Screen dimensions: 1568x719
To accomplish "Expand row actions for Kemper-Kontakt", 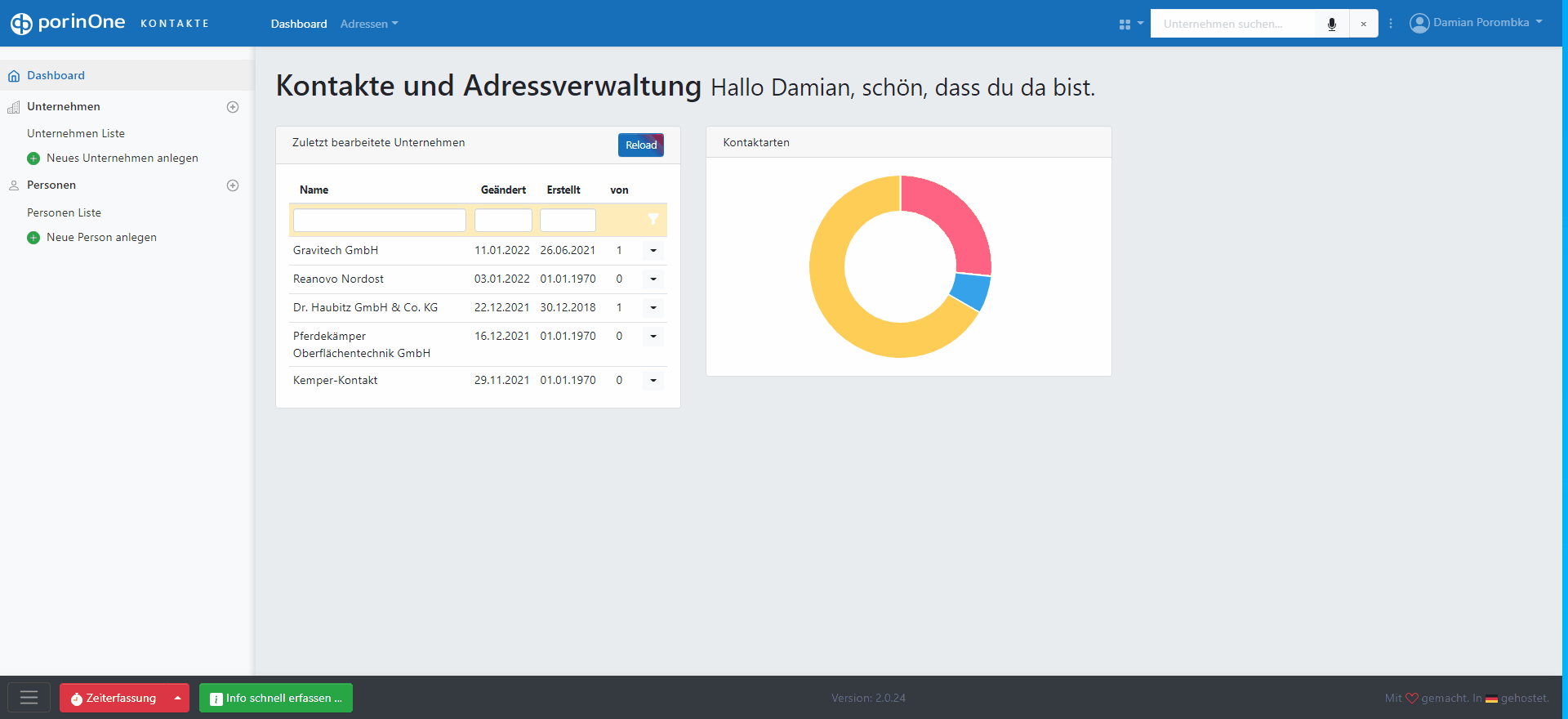I will click(653, 381).
